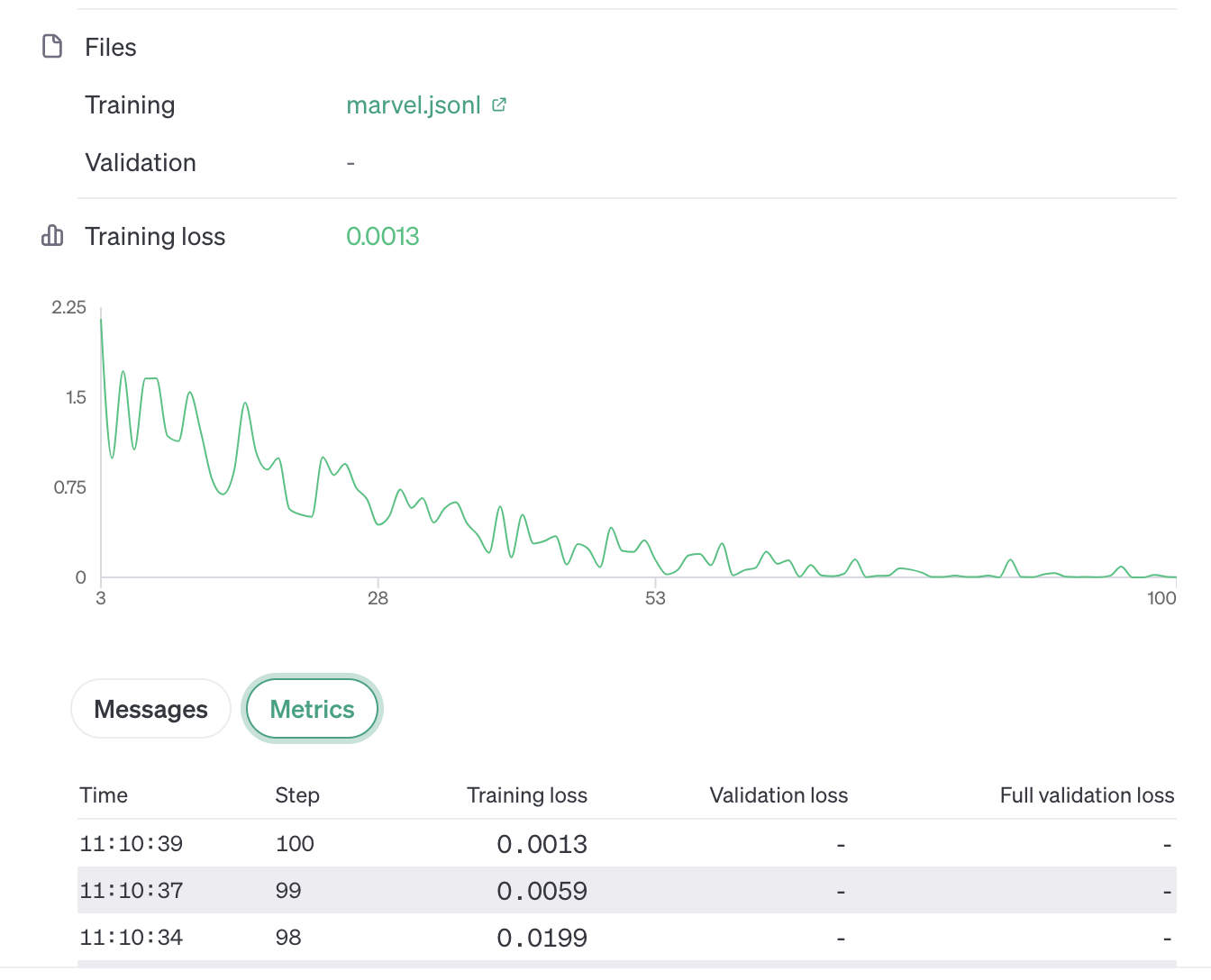Click the 0.0199 loss value for step 98
1211x980 pixels.
click(x=542, y=938)
